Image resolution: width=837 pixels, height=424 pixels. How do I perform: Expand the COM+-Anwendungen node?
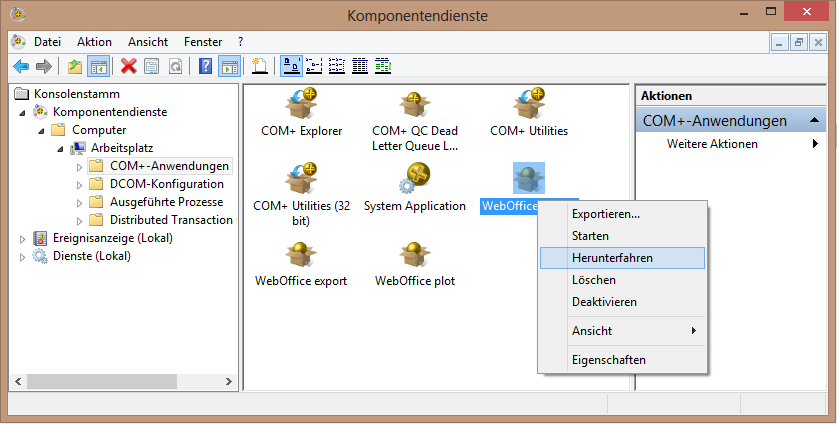tap(80, 167)
